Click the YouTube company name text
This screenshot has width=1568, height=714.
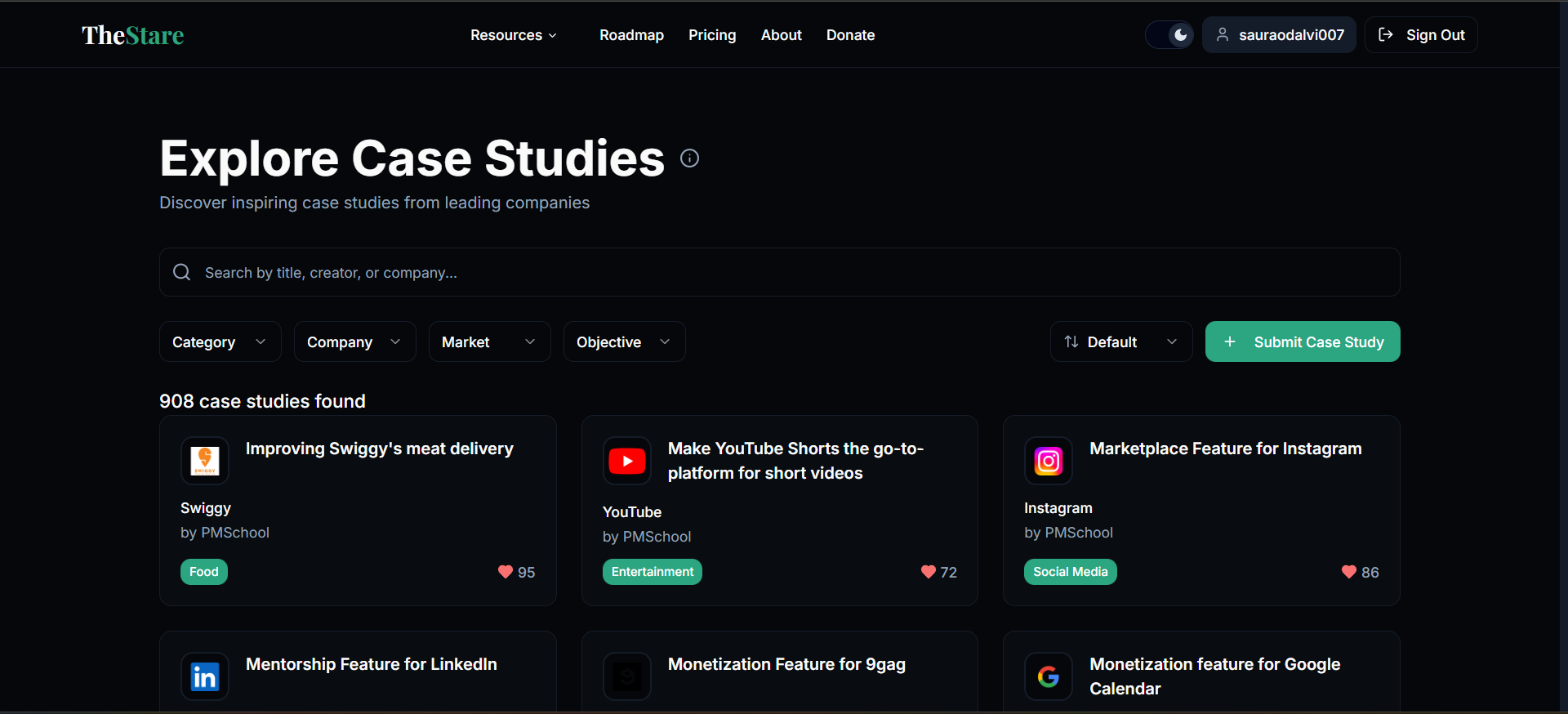[632, 512]
